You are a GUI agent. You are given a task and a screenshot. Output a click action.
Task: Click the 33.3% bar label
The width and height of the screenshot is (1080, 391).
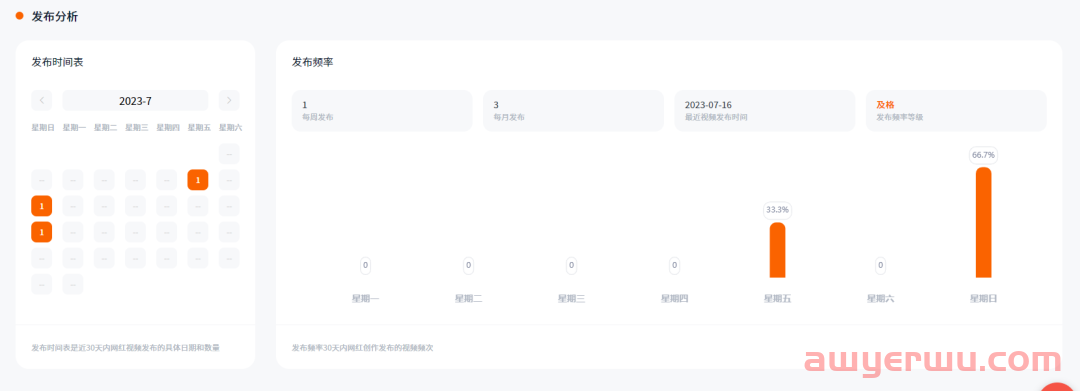tap(777, 210)
